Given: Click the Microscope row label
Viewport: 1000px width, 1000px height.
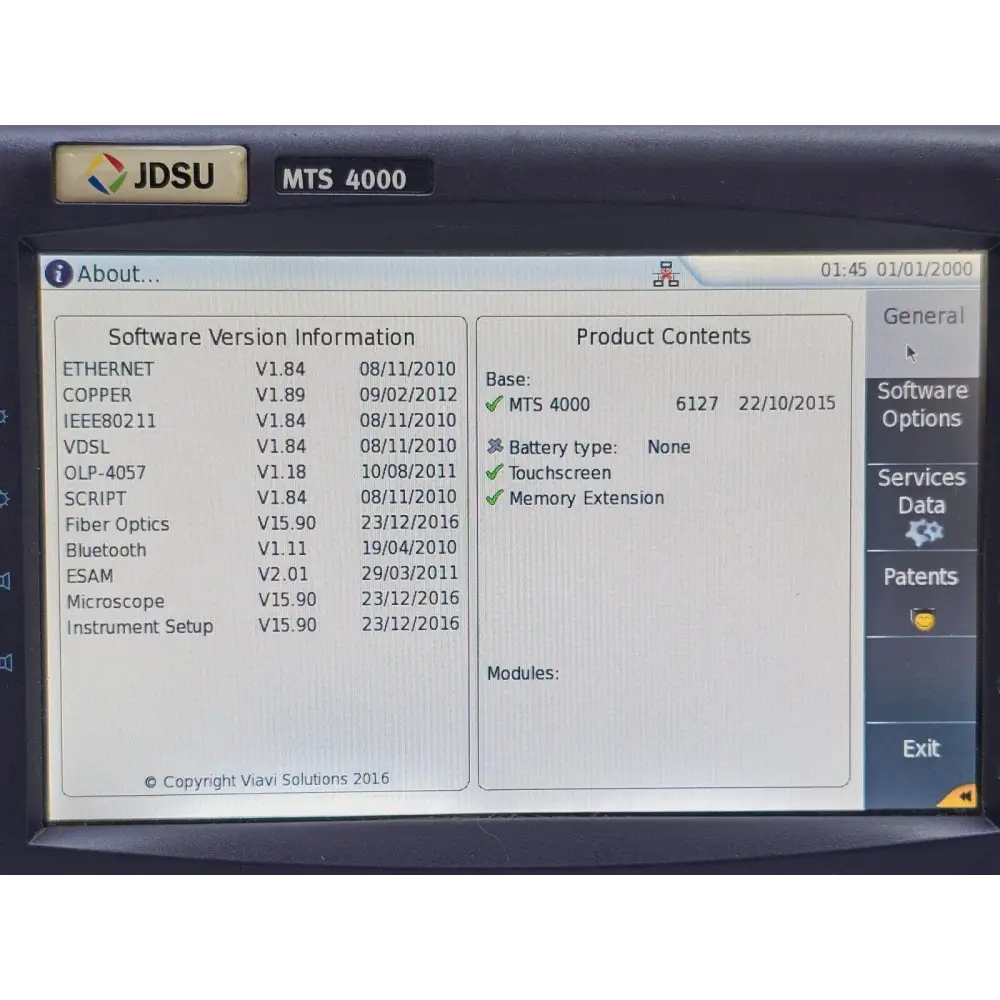Looking at the screenshot, I should (115, 601).
